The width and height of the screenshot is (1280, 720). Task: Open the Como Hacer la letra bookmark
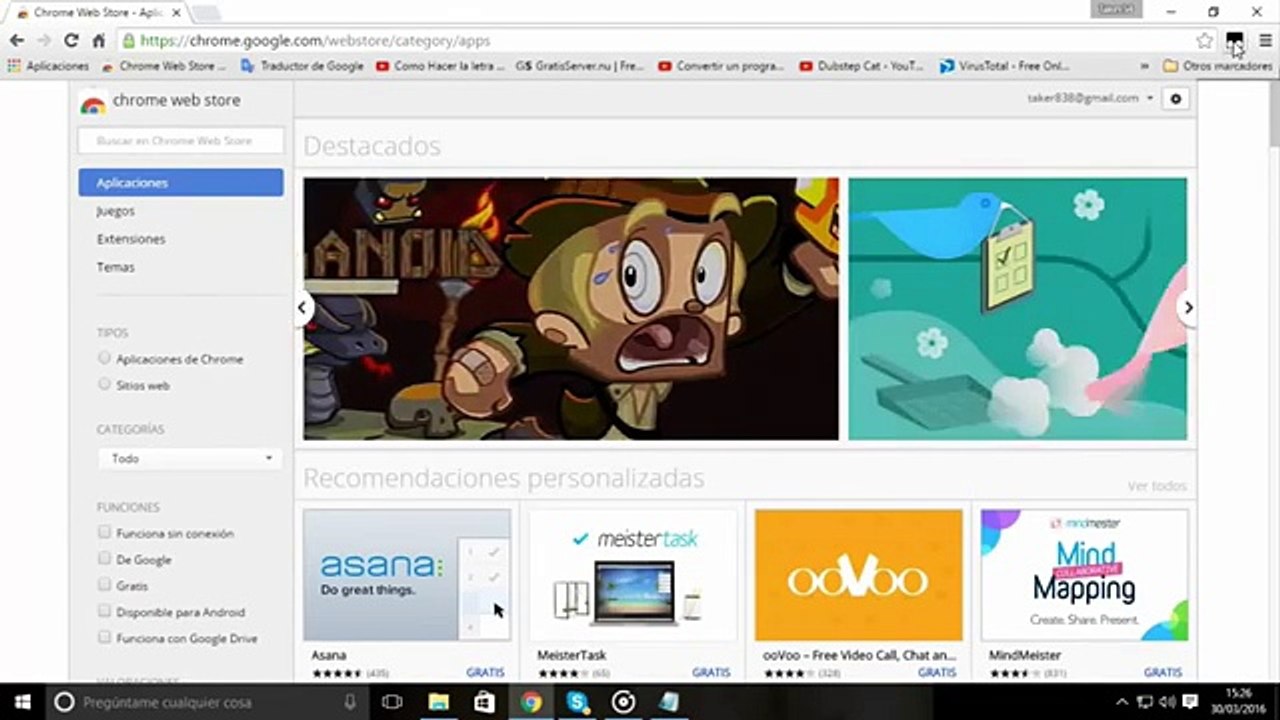pyautogui.click(x=440, y=66)
